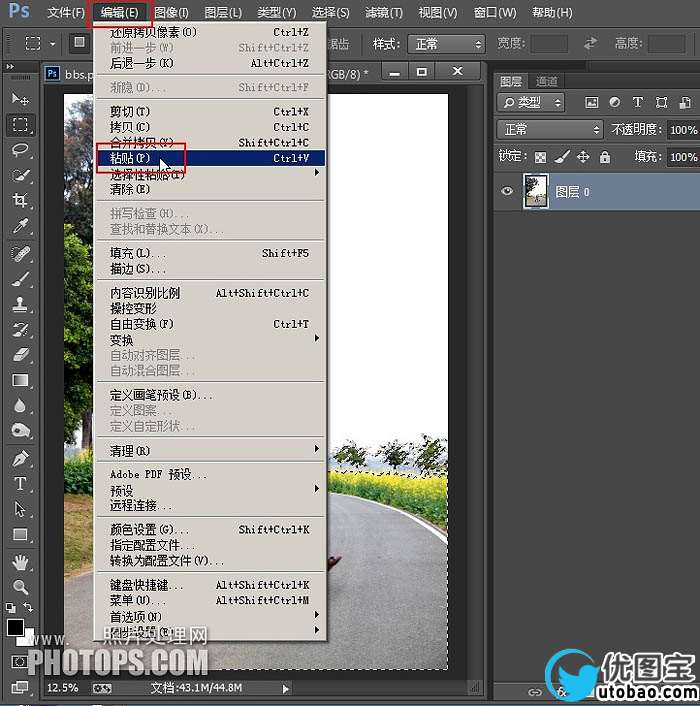Viewport: 700px width, 706px height.
Task: Change screen mode at toolbox bottom
Action: pyautogui.click(x=19, y=687)
